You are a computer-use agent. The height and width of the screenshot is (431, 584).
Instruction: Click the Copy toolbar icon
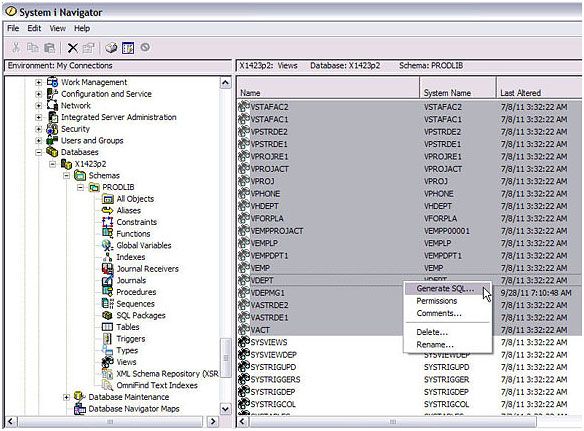32,47
